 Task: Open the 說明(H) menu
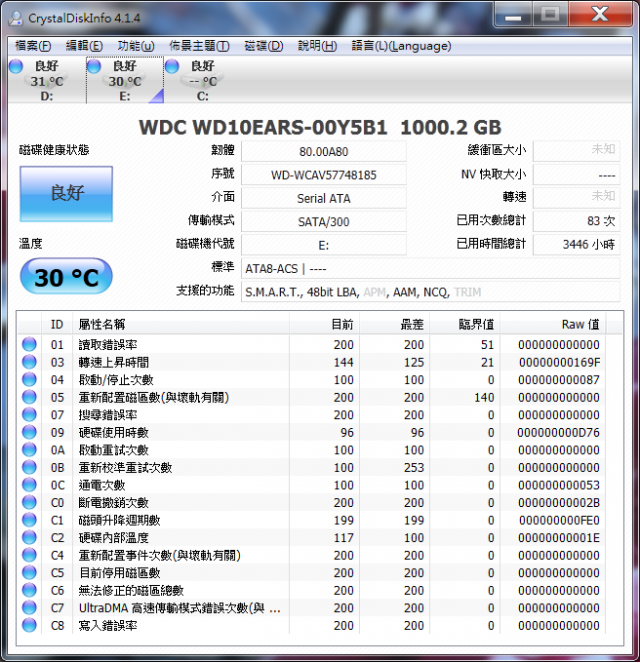pos(317,46)
